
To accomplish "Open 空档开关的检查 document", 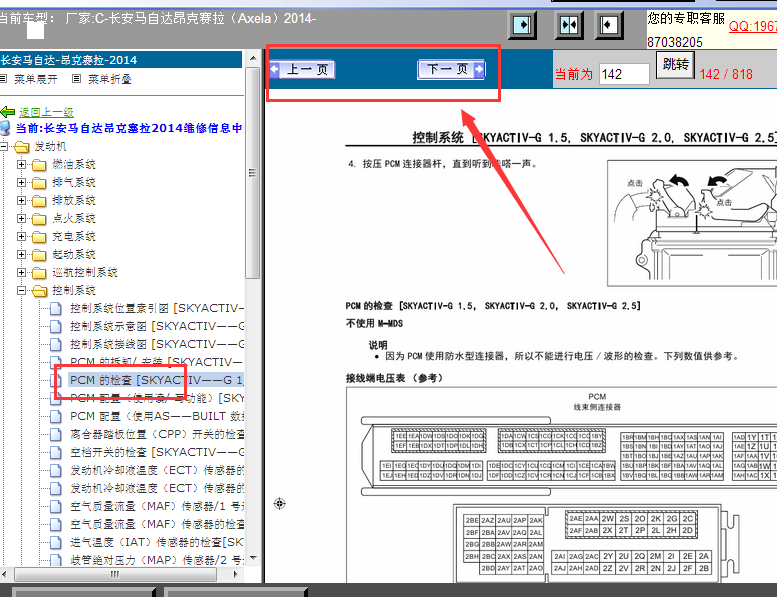I will (x=157, y=452).
